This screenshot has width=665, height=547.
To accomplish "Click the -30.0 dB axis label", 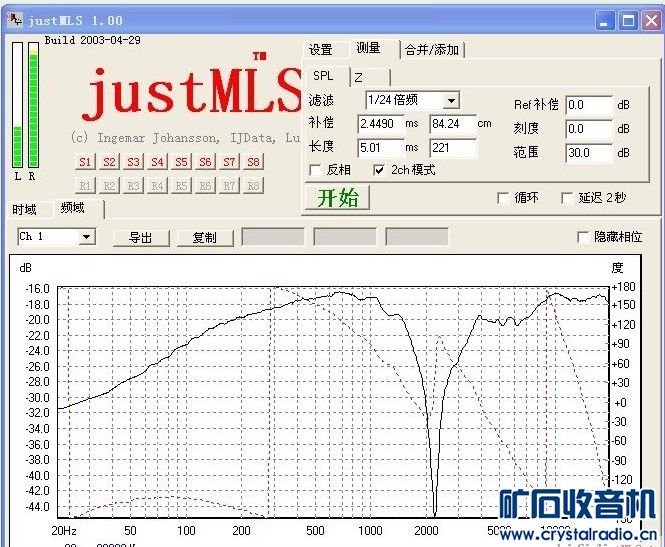I will point(37,398).
